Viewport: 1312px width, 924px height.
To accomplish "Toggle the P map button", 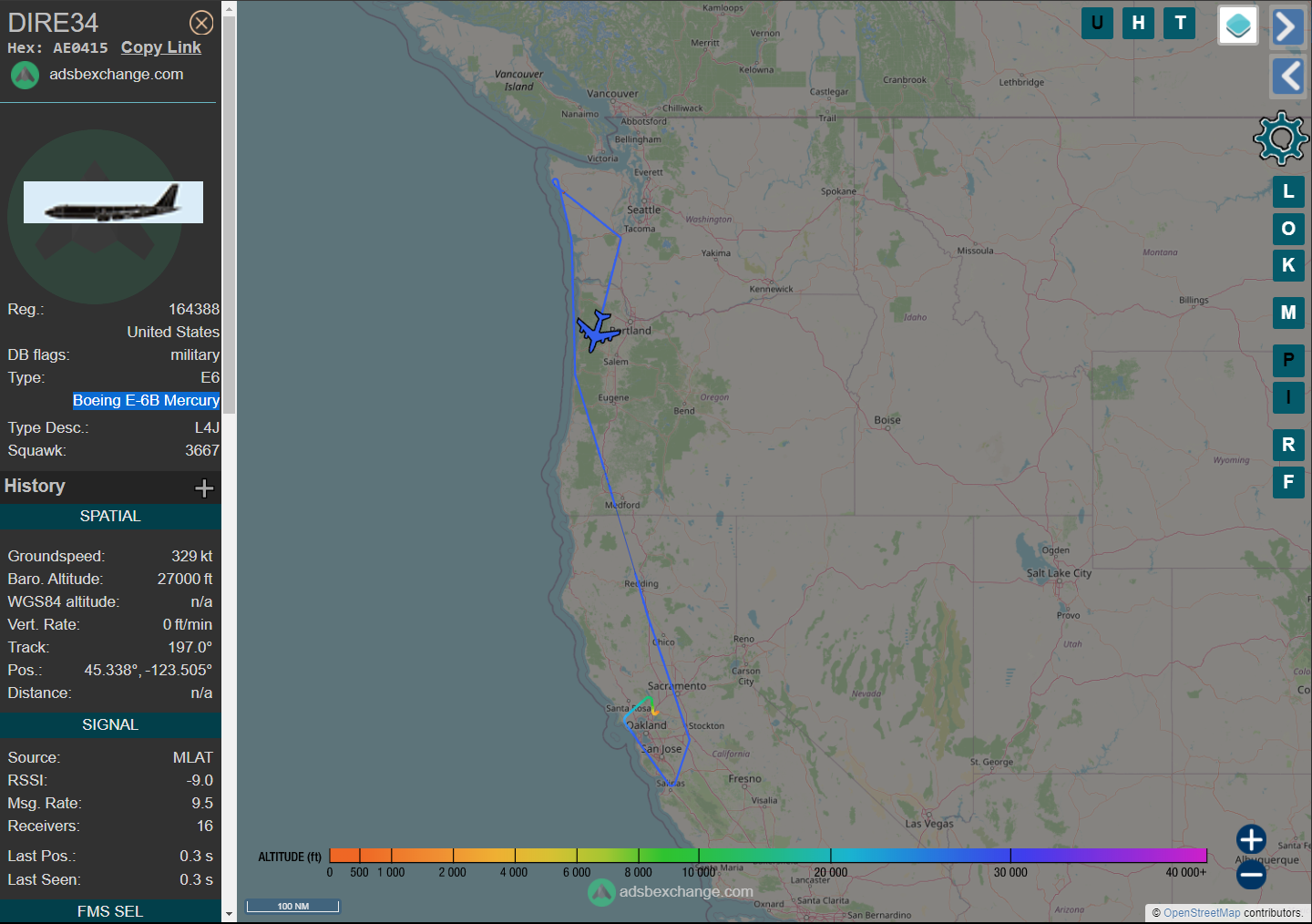I will pyautogui.click(x=1288, y=361).
